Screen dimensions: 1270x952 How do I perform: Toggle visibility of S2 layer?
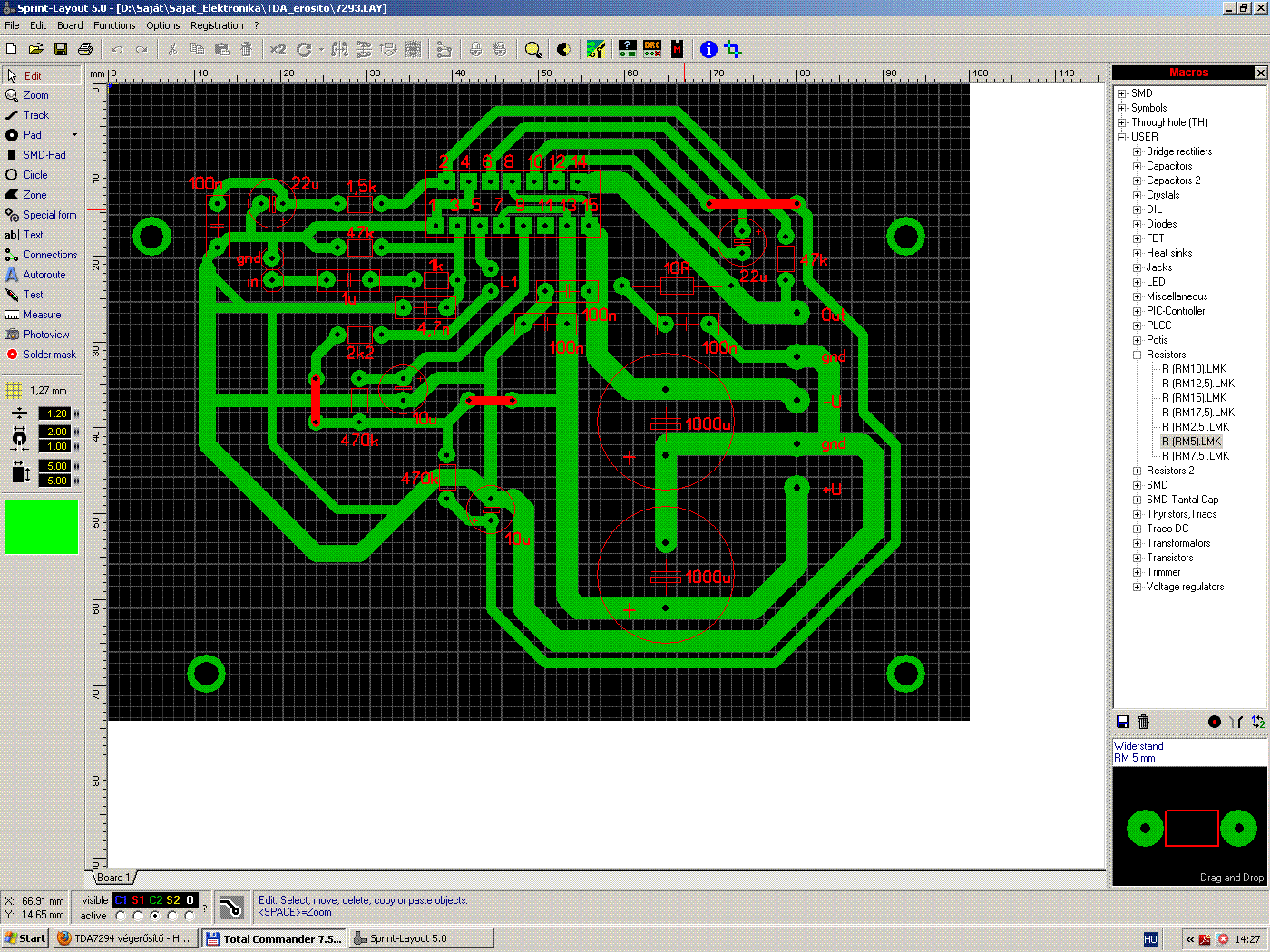pos(172,900)
